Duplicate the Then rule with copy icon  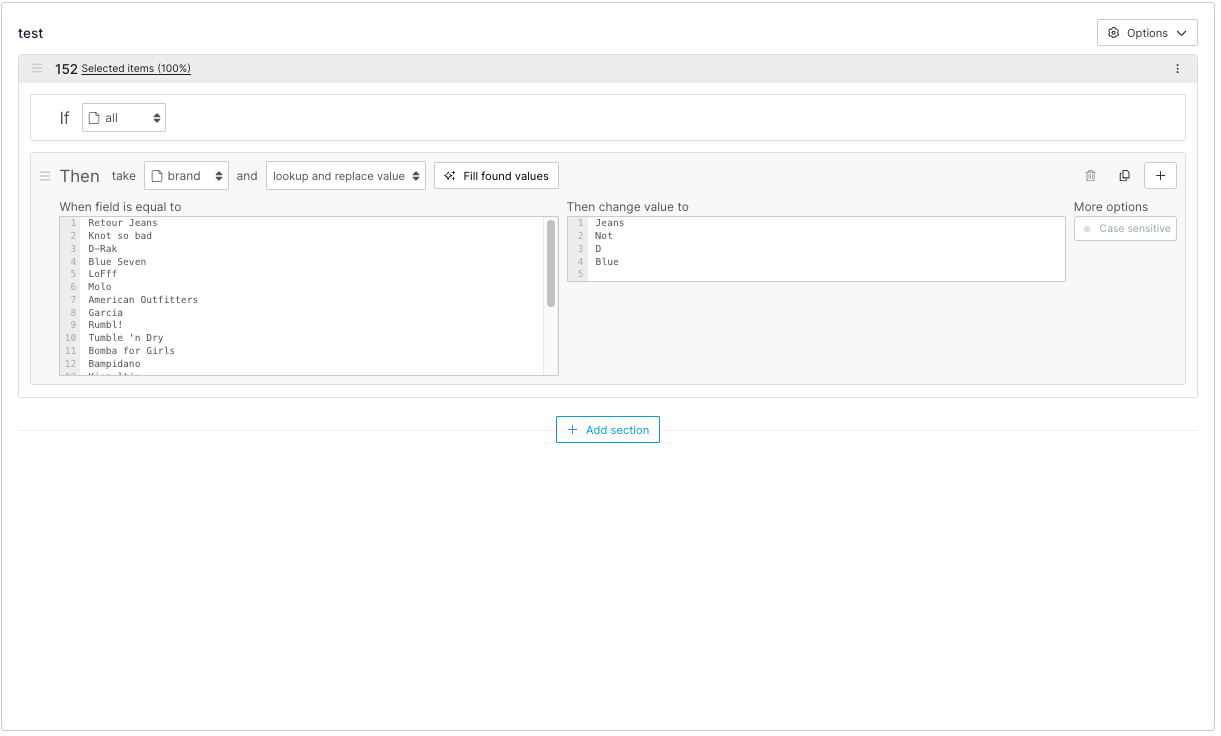coord(1124,176)
